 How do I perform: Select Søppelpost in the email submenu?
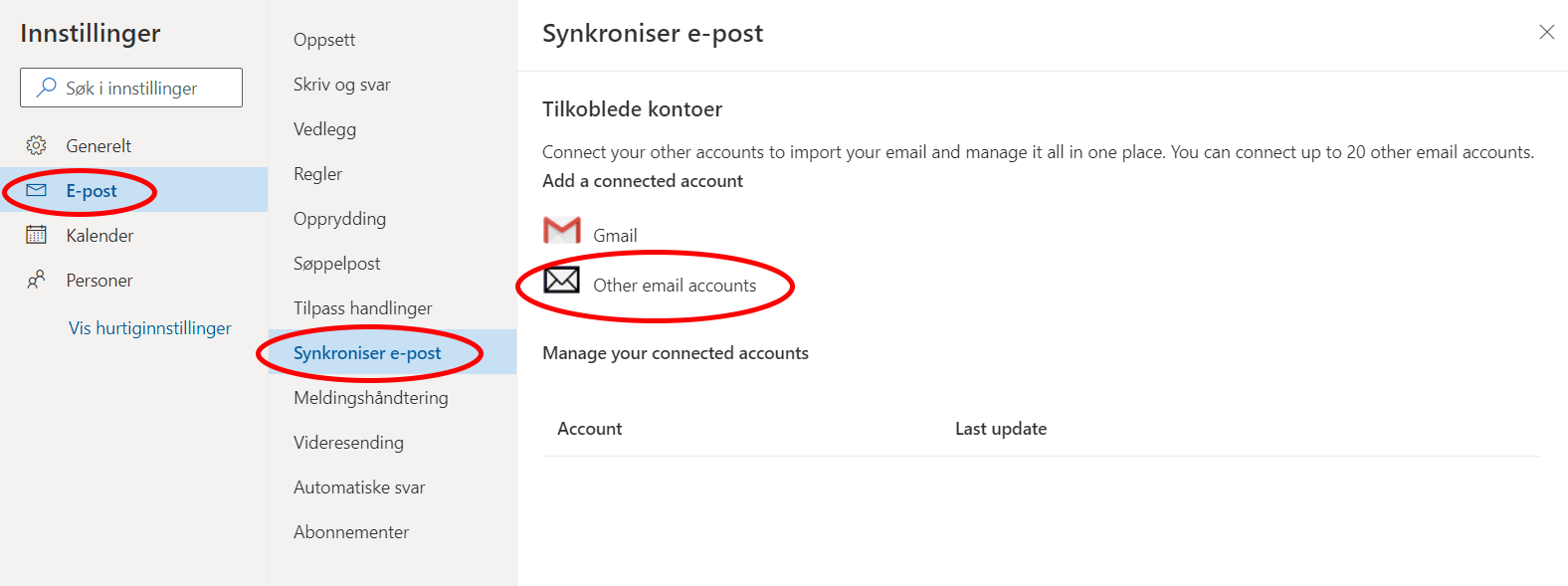pyautogui.click(x=336, y=264)
